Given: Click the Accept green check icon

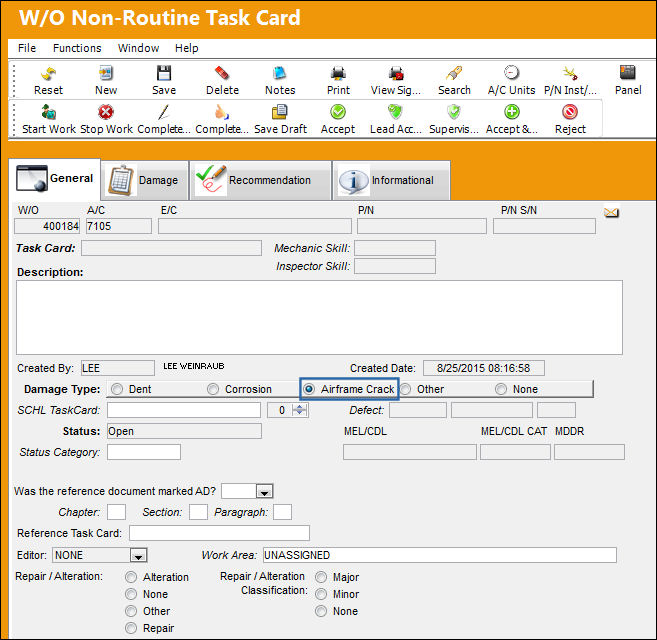Looking at the screenshot, I should click(338, 112).
